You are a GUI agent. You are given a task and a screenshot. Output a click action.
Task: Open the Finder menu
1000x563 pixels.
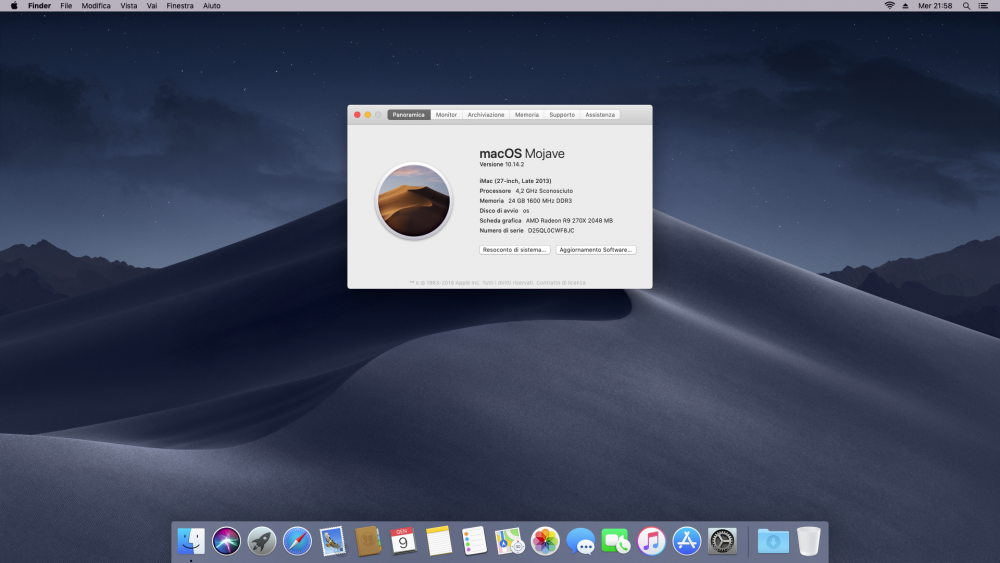[40, 6]
